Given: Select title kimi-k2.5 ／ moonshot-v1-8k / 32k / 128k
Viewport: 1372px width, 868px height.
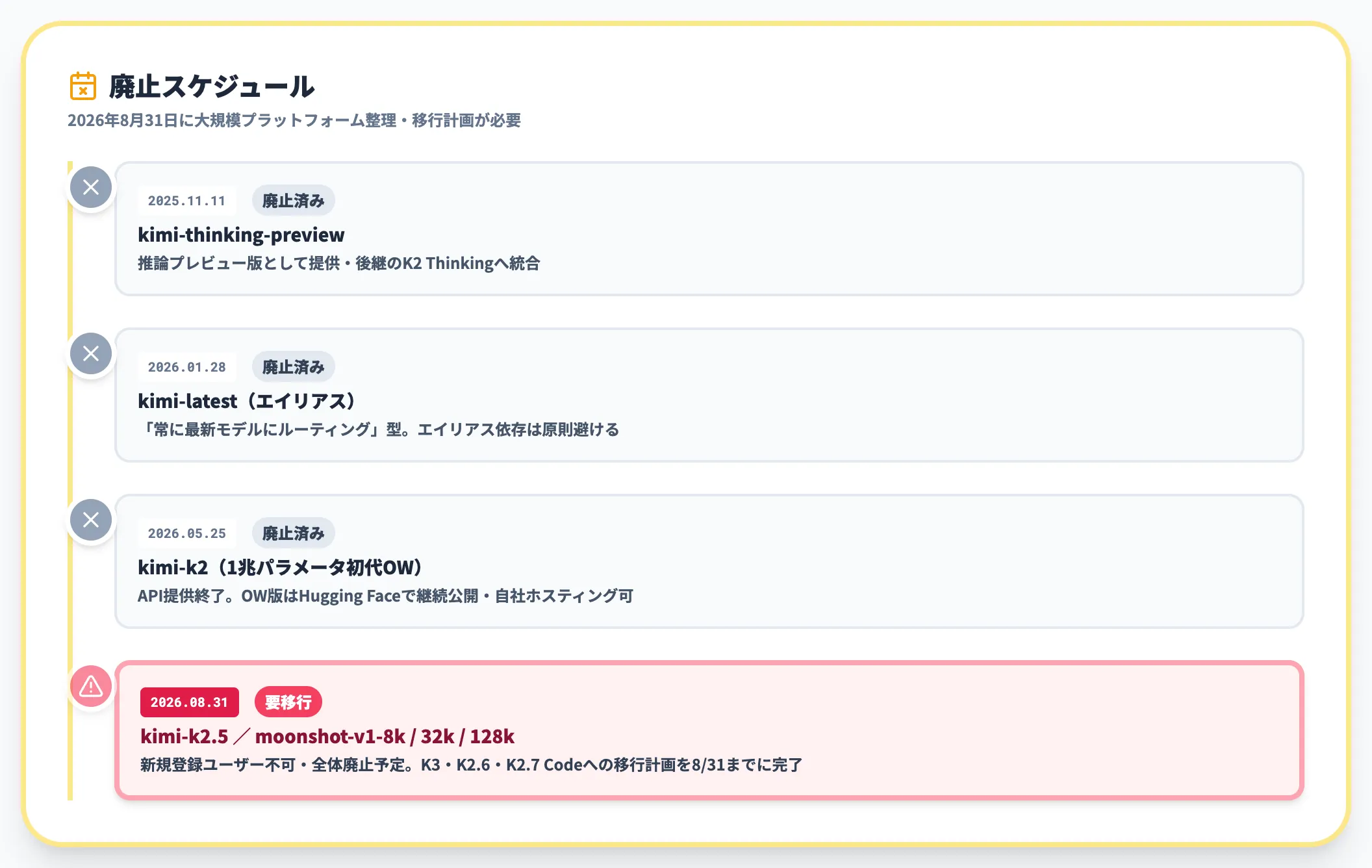Looking at the screenshot, I should point(327,736).
